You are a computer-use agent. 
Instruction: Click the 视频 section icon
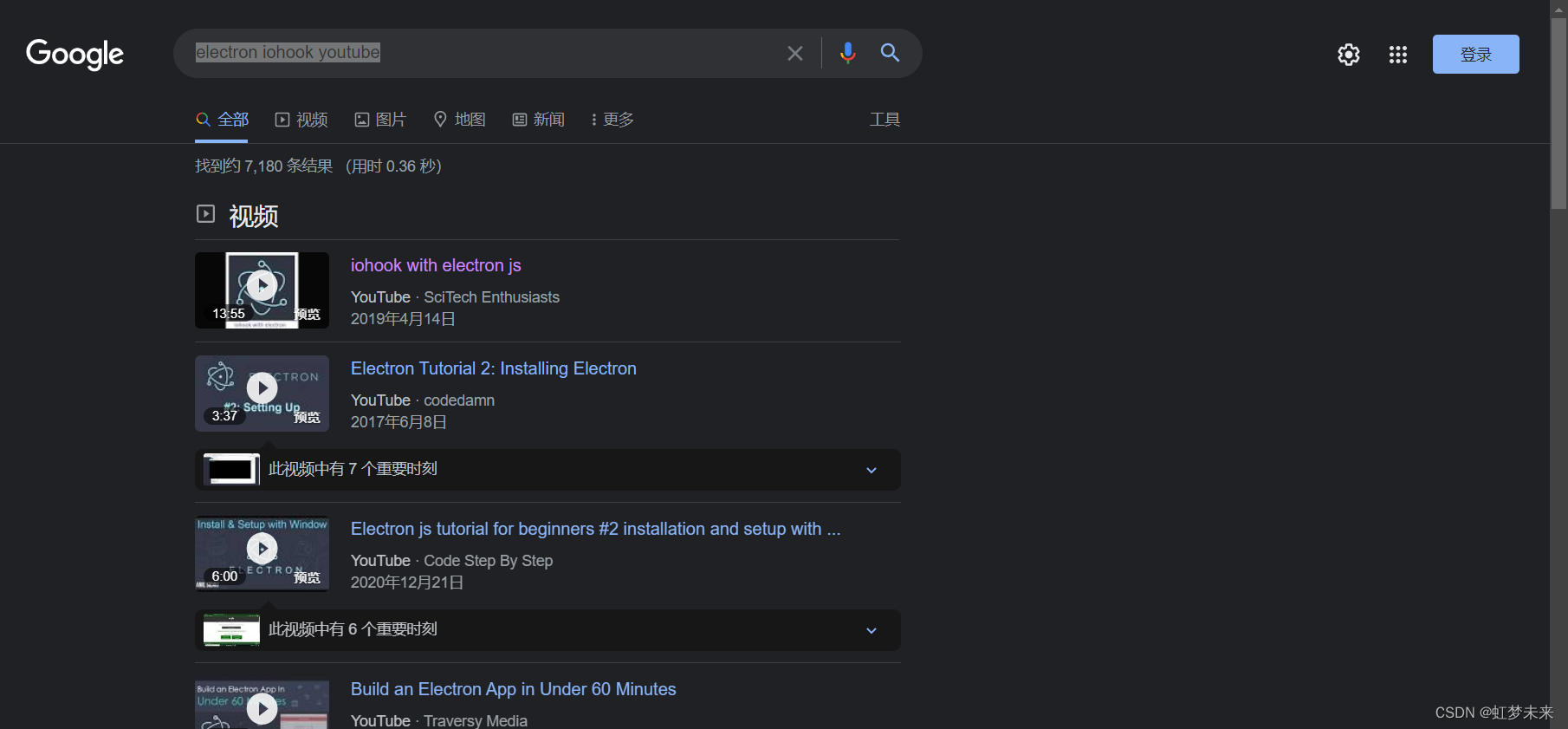click(205, 213)
